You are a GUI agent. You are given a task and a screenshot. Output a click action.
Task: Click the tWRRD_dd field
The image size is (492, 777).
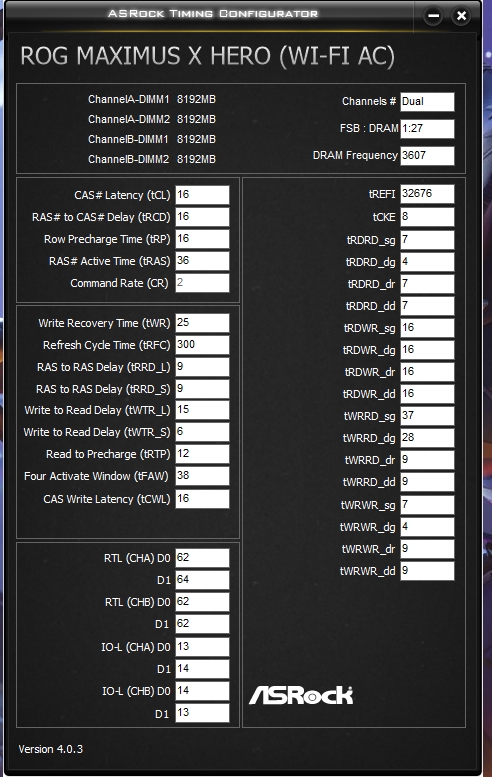[x=427, y=482]
